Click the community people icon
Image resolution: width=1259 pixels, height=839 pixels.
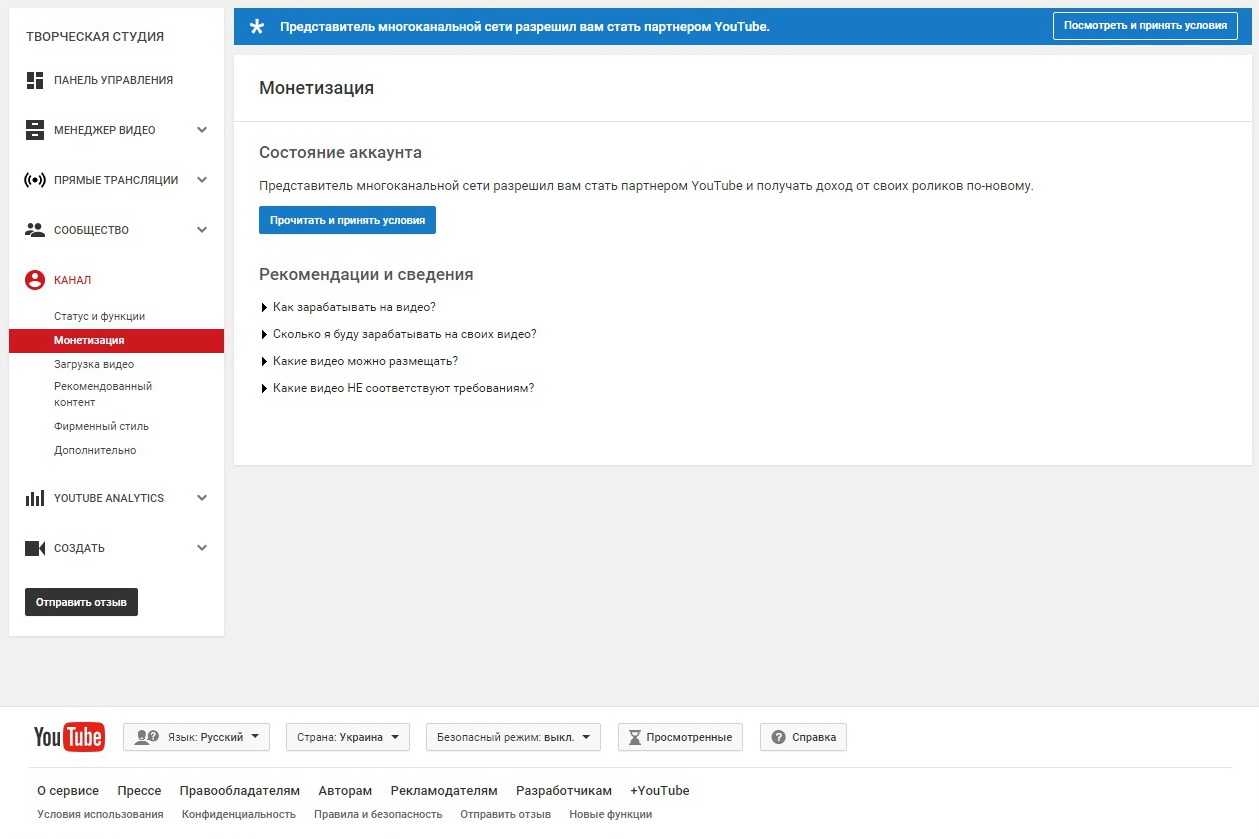35,230
